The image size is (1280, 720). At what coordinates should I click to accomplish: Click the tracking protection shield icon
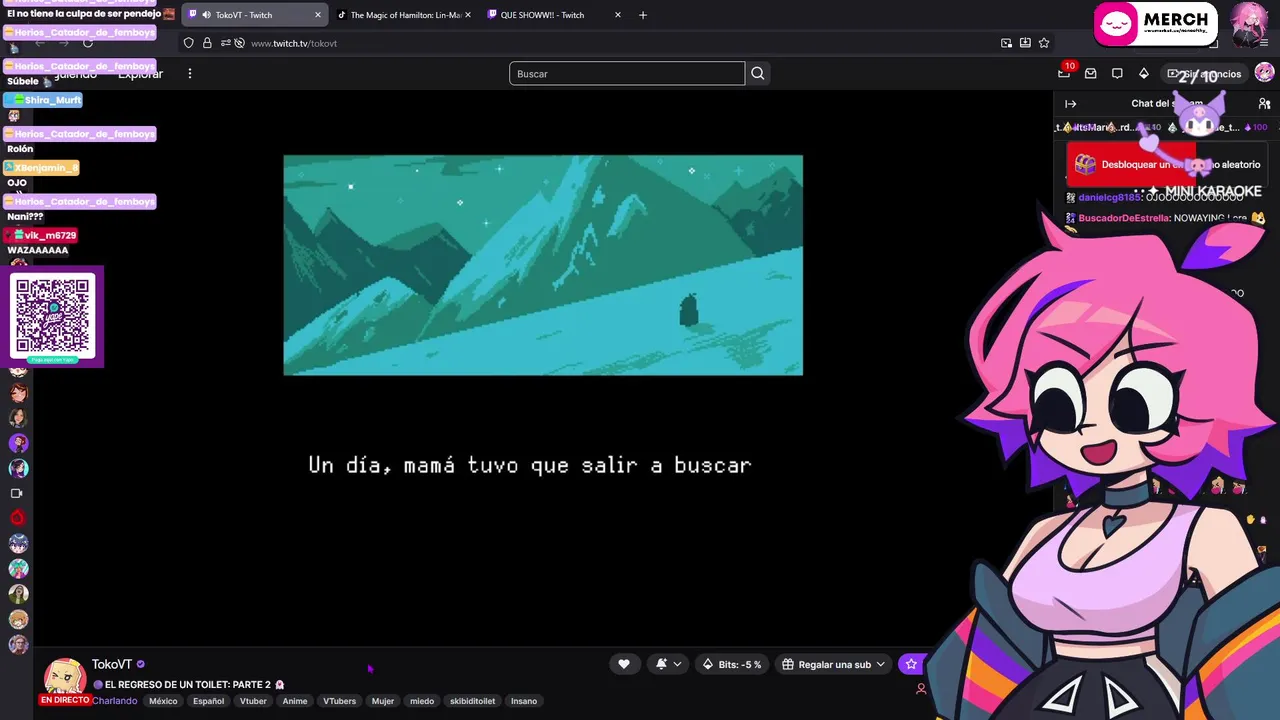(x=188, y=43)
